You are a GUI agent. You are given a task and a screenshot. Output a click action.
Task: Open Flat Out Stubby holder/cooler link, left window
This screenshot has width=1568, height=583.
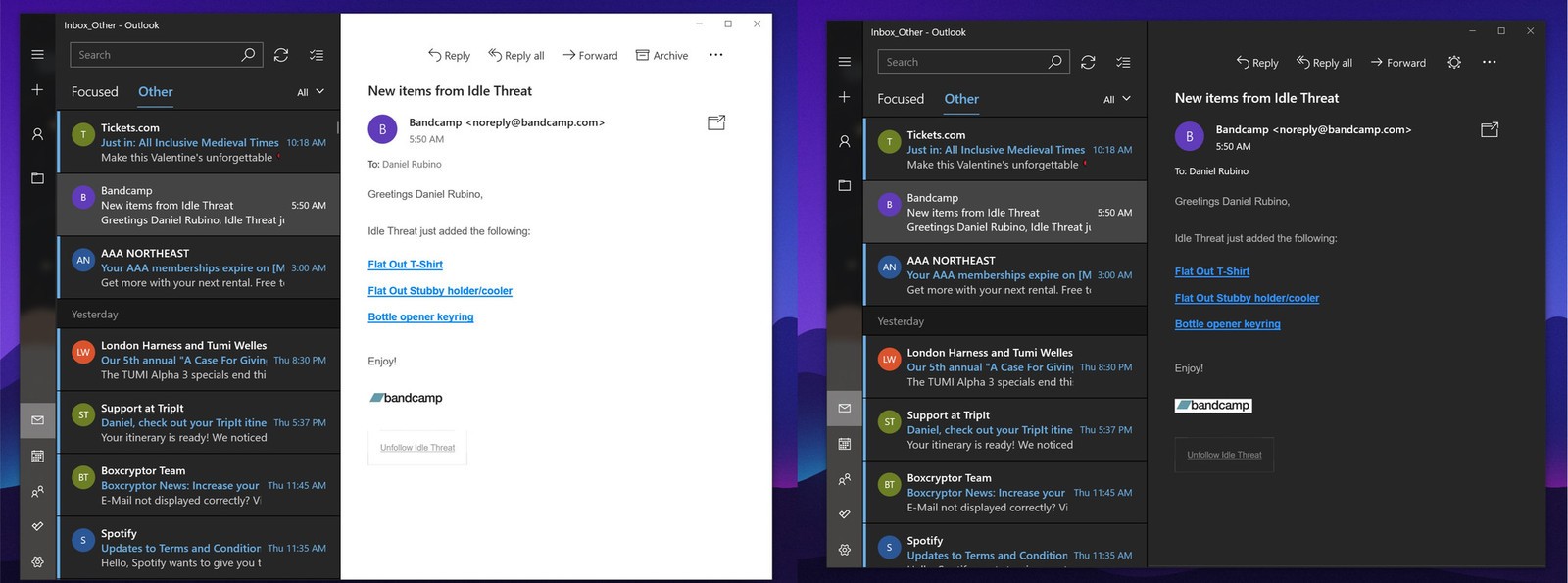pos(440,291)
